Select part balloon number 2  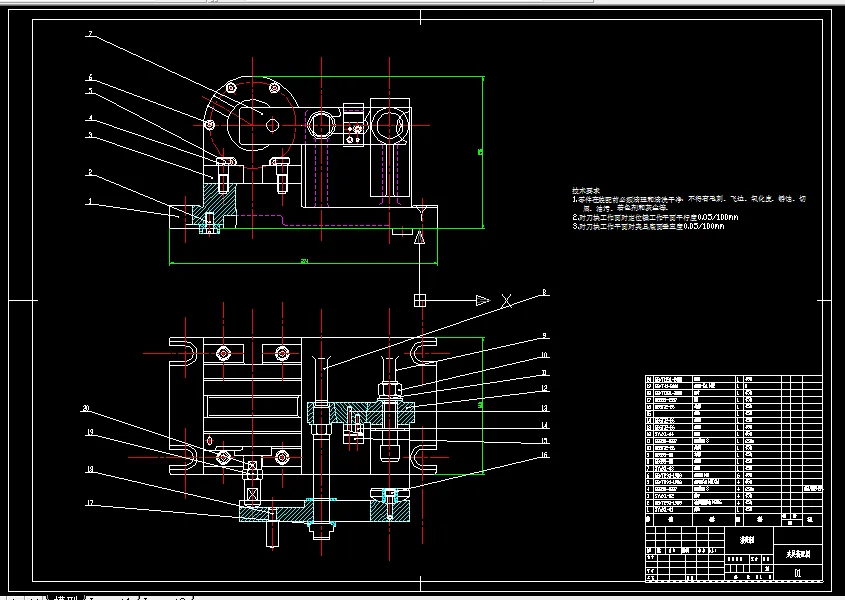pos(91,173)
